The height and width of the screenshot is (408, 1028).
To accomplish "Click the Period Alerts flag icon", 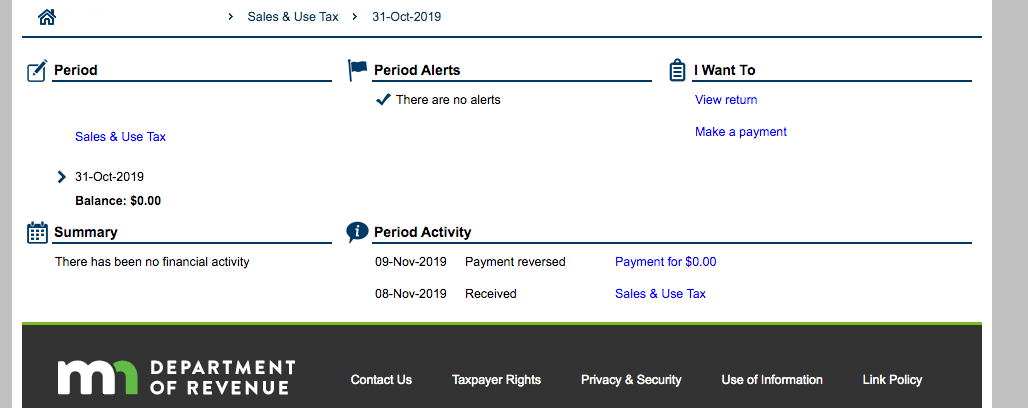I will [x=357, y=70].
